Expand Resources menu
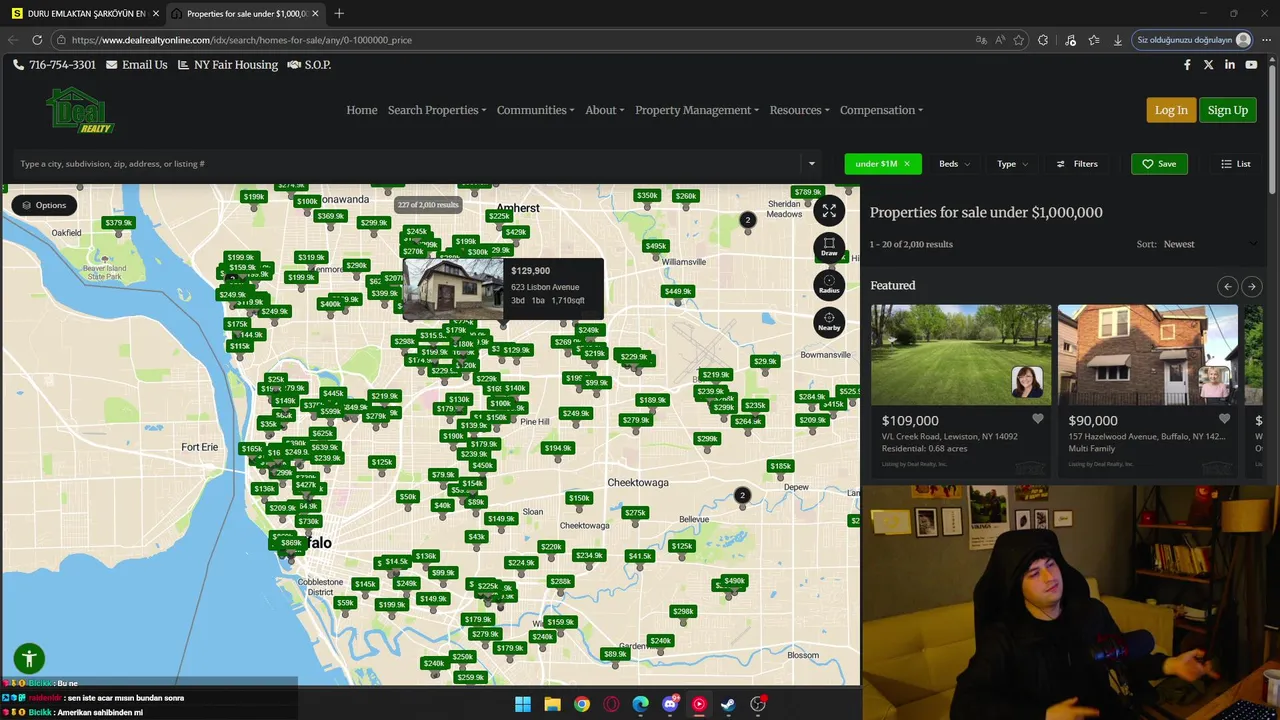 [800, 110]
